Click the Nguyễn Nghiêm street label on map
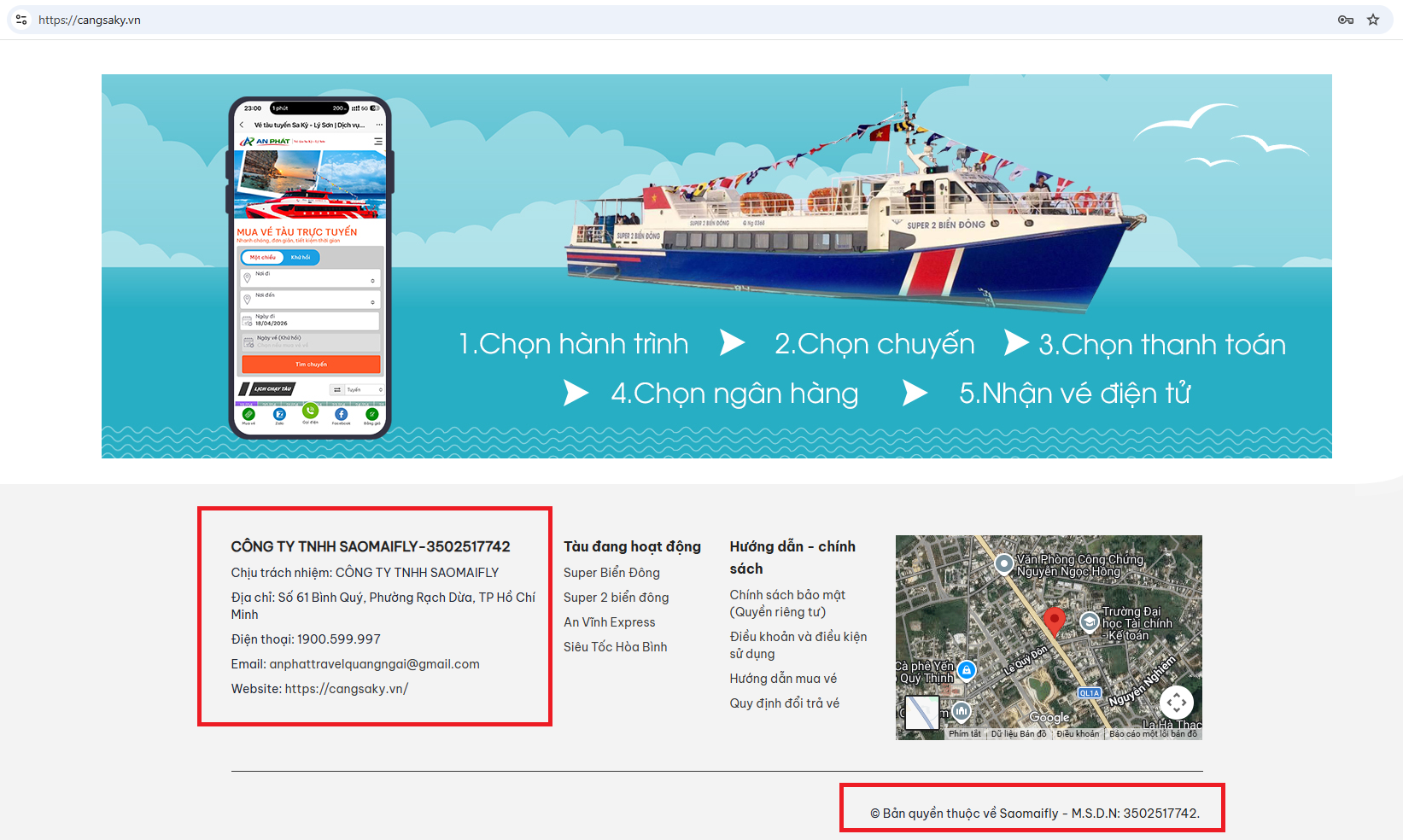Screen dimensions: 1403x840 [1143, 680]
